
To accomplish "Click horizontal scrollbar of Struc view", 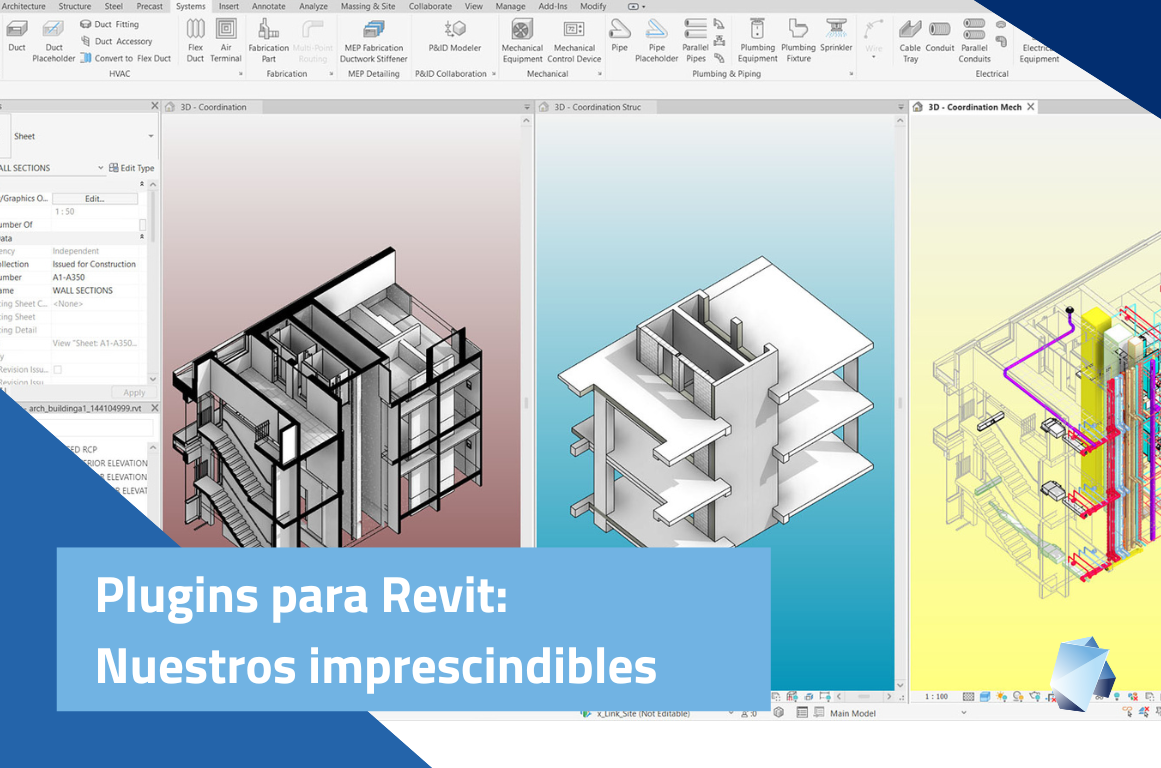I will (863, 697).
